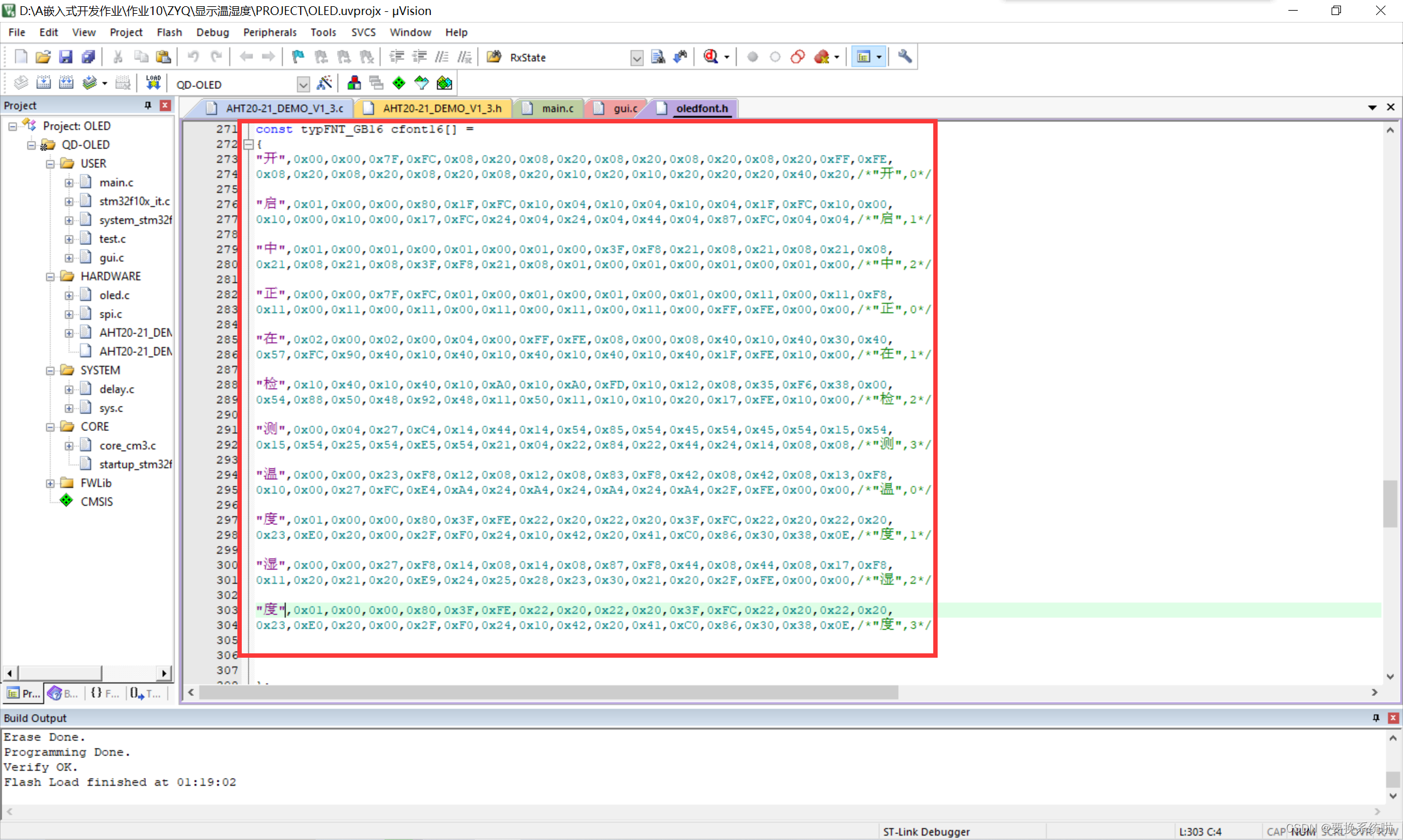Toggle auto-hide pin on Build Output panel
Screen dimensions: 1403x840
(1376, 718)
